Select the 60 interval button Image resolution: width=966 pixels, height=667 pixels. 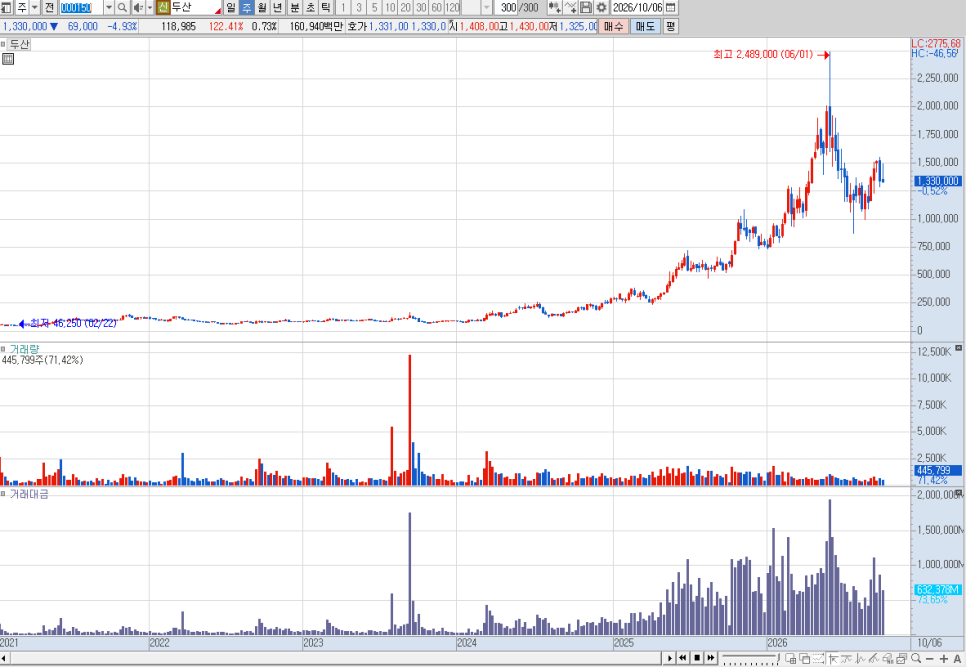[x=437, y=7]
